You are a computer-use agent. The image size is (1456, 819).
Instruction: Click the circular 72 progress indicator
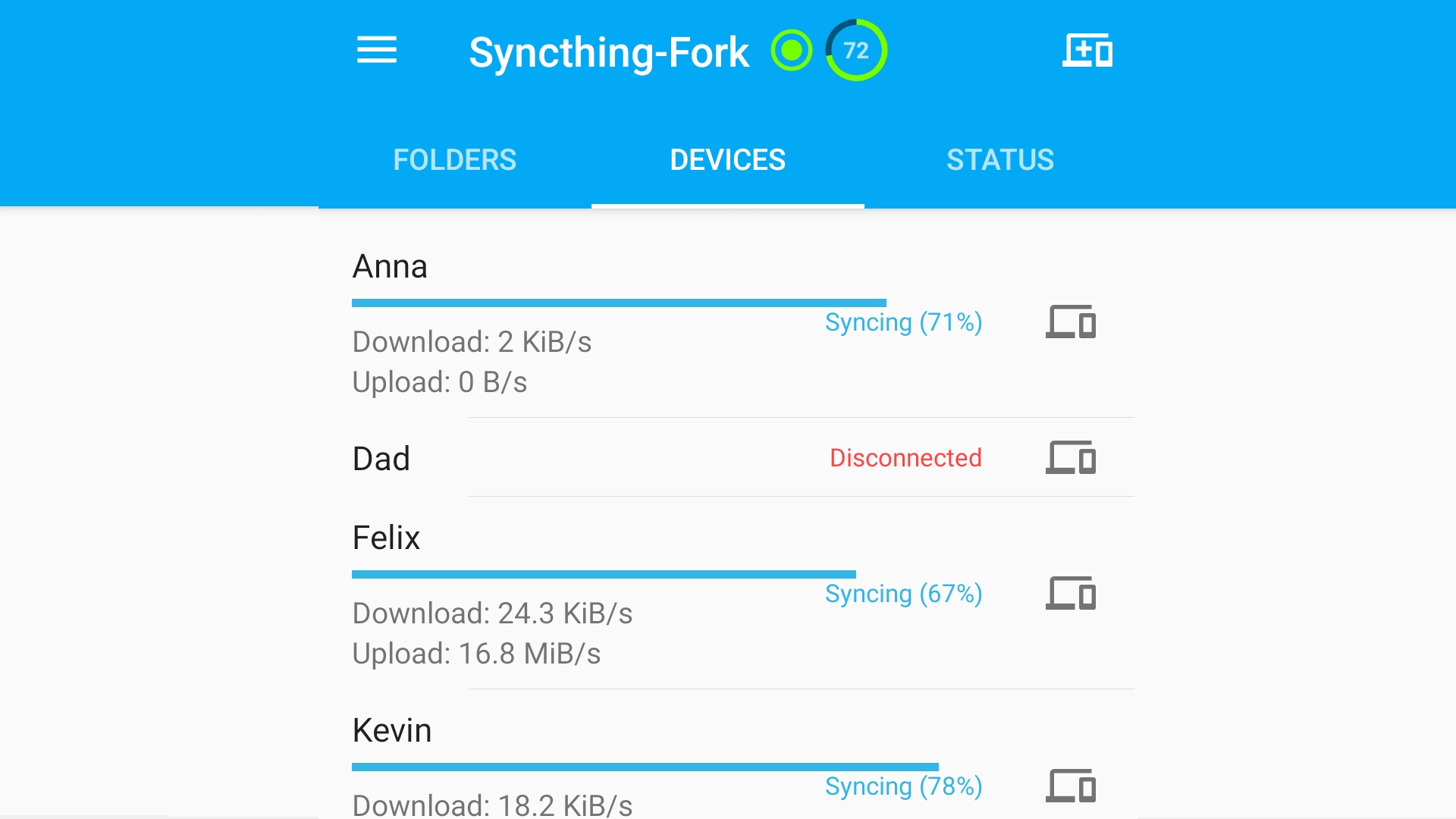click(856, 51)
